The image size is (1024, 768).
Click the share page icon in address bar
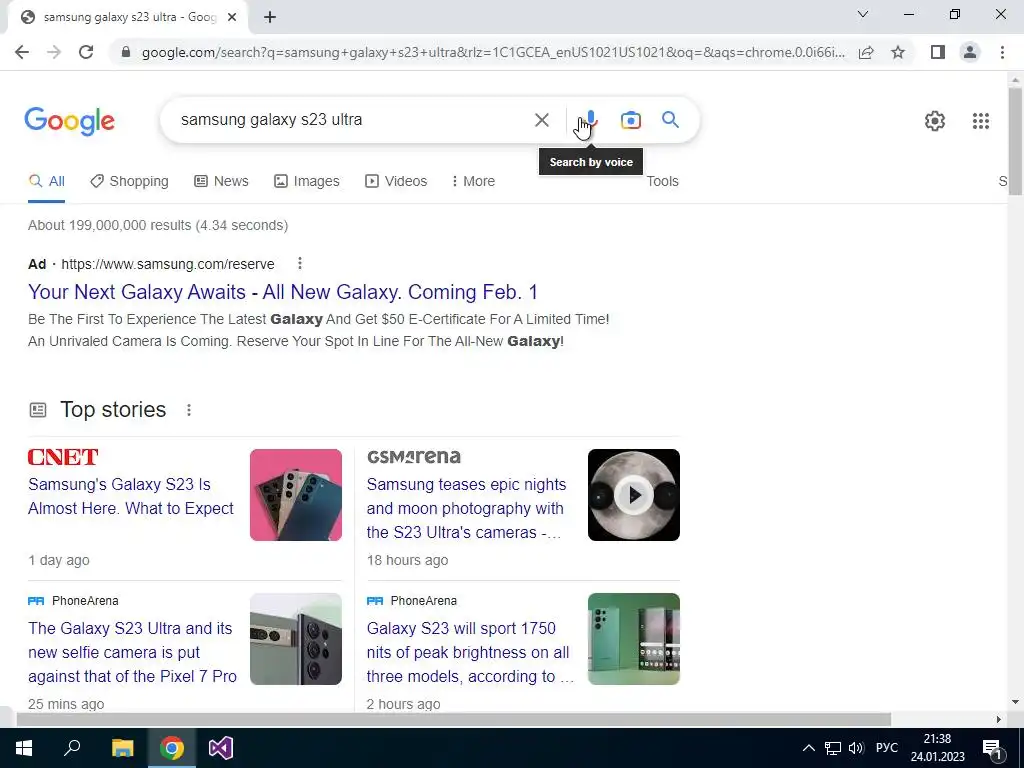pos(866,52)
